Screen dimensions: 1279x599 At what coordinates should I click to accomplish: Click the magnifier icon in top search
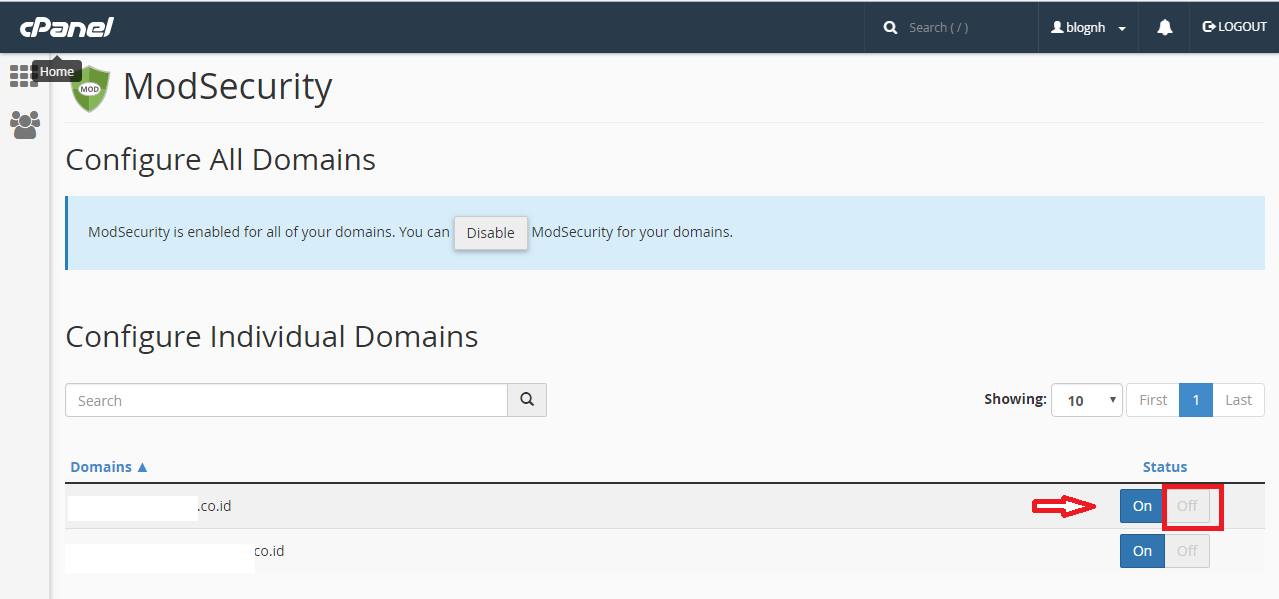pyautogui.click(x=890, y=28)
